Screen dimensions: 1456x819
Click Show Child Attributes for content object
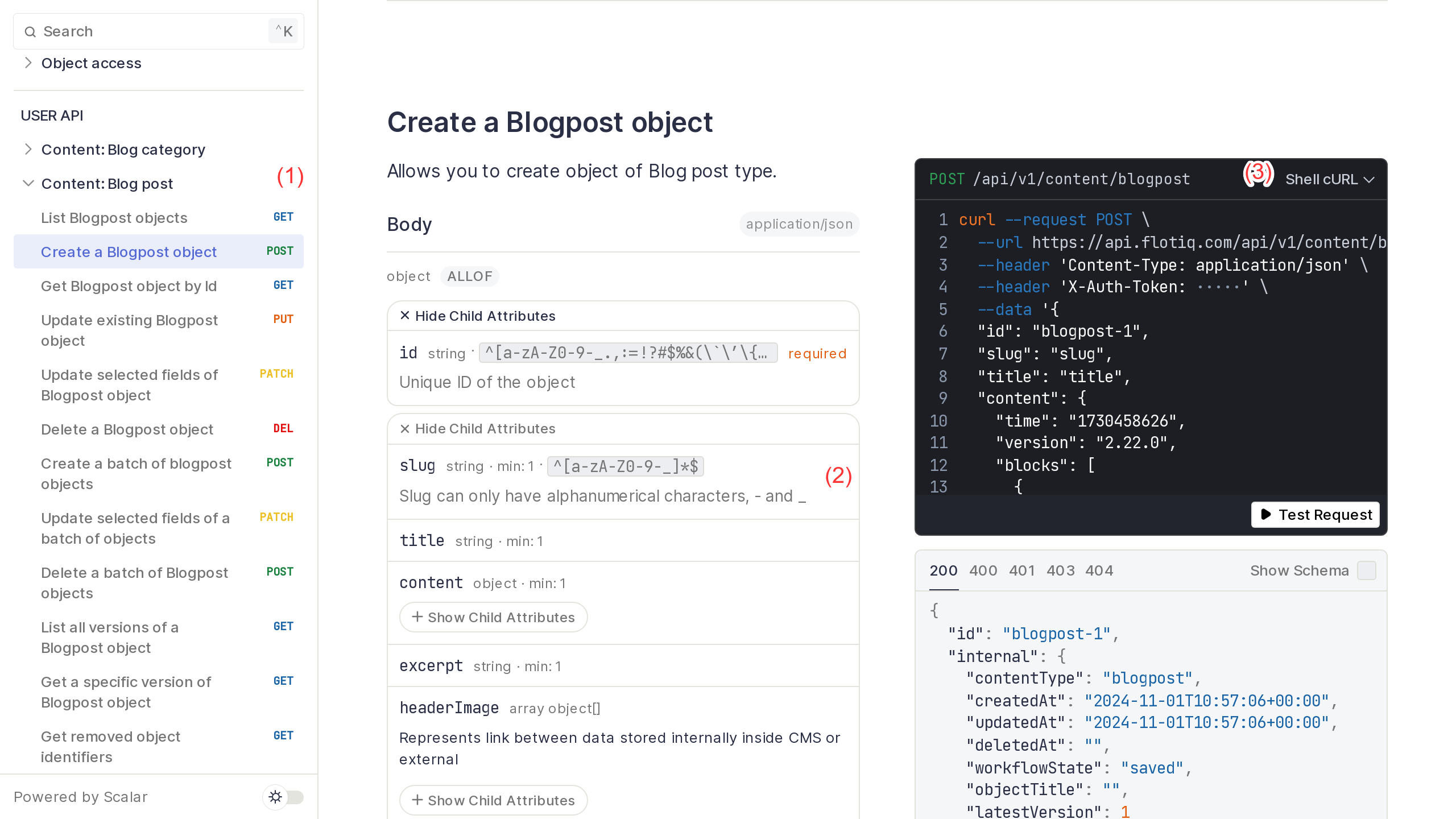(x=493, y=617)
